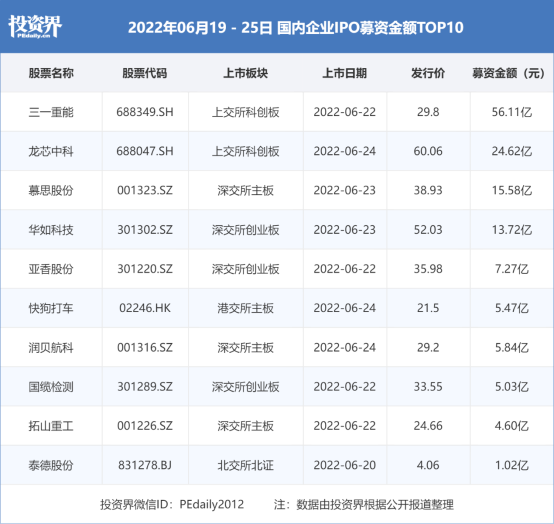Click 亚香股份 in the table
Screen dimensions: 554x524
(51, 269)
